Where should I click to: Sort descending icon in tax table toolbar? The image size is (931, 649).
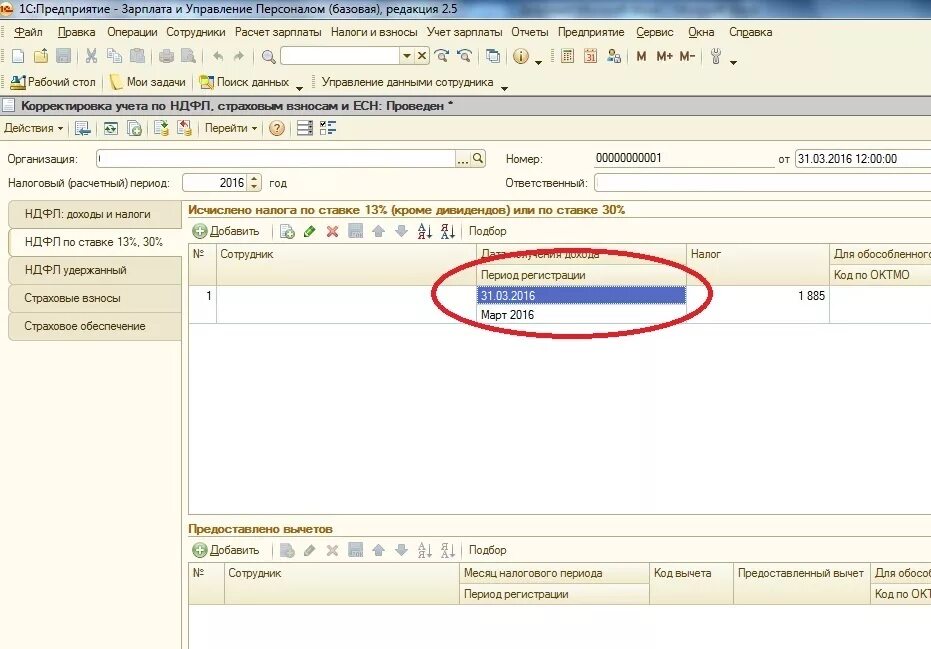[447, 231]
